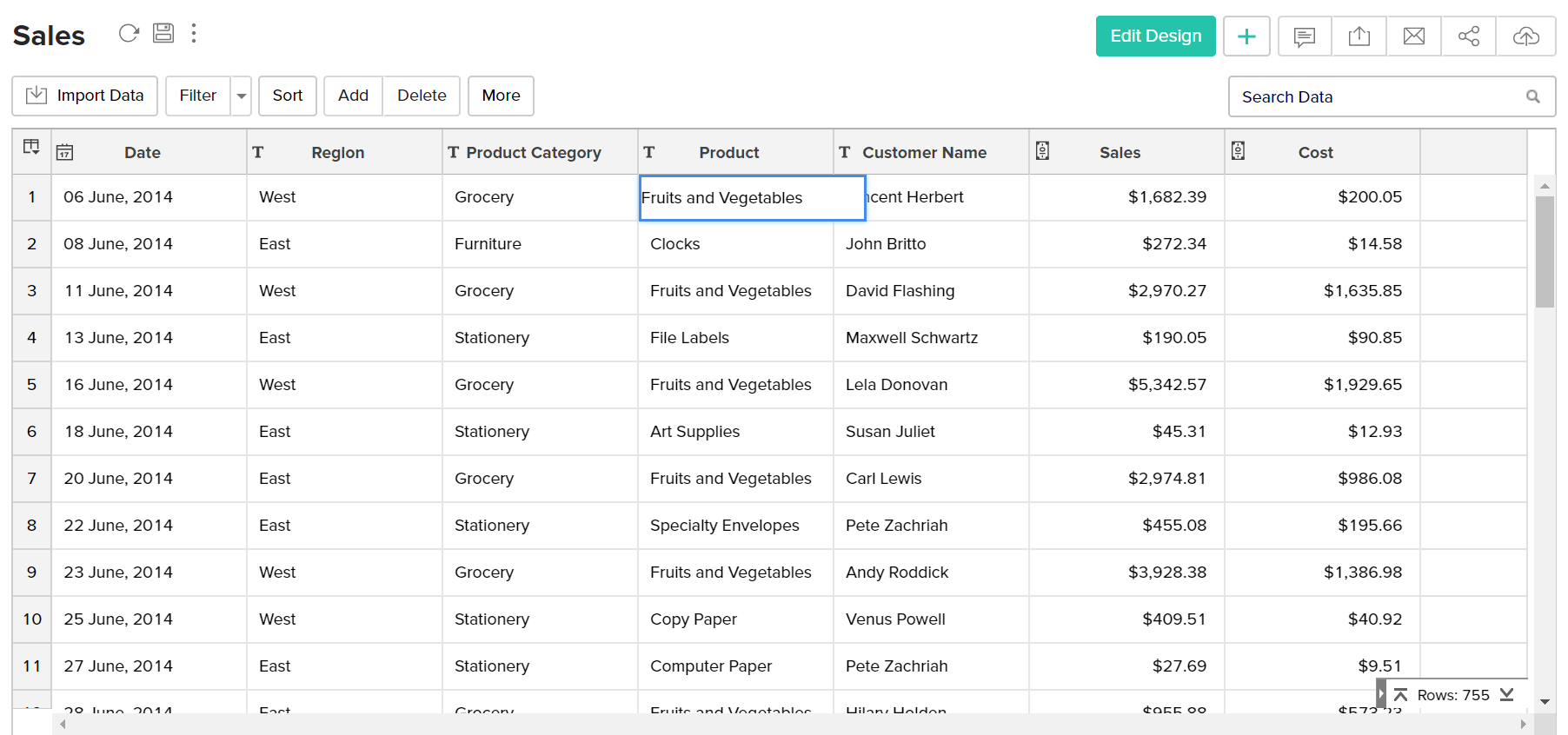Click the save icon beside the title
1568x735 pixels.
[x=163, y=33]
